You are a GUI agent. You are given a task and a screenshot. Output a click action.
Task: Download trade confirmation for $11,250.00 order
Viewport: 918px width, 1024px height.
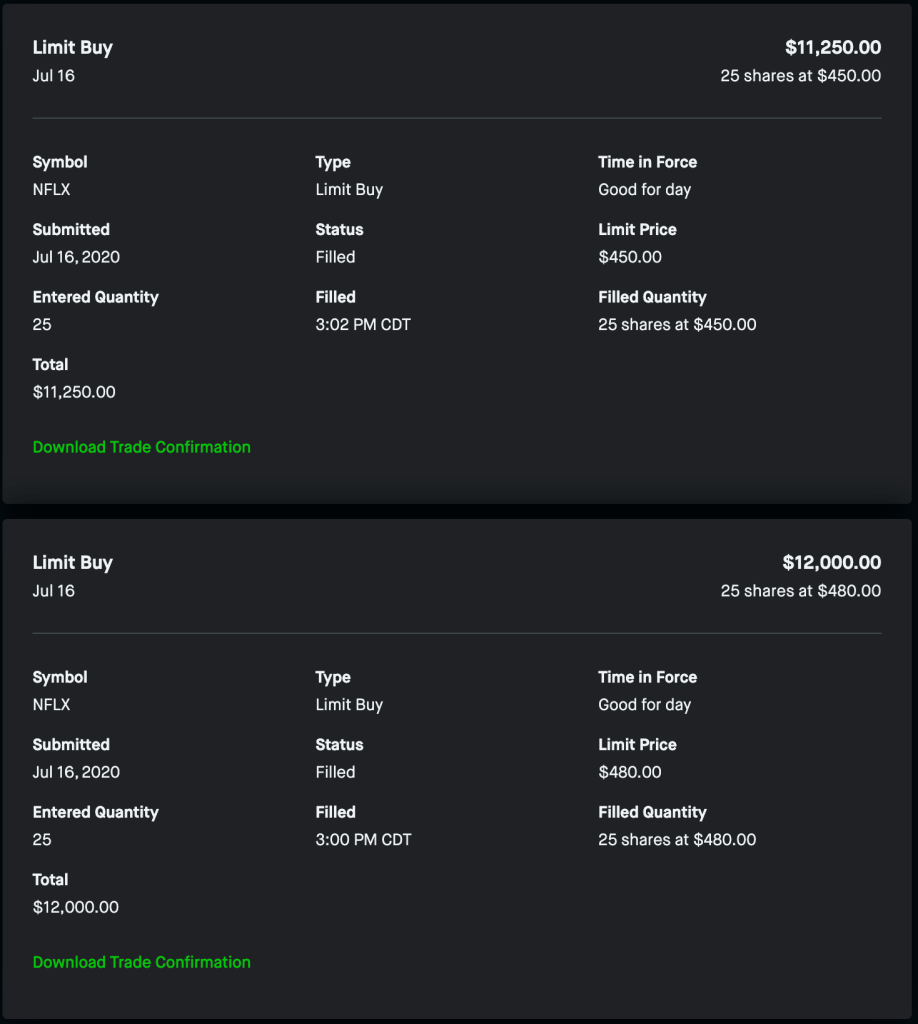(x=141, y=447)
